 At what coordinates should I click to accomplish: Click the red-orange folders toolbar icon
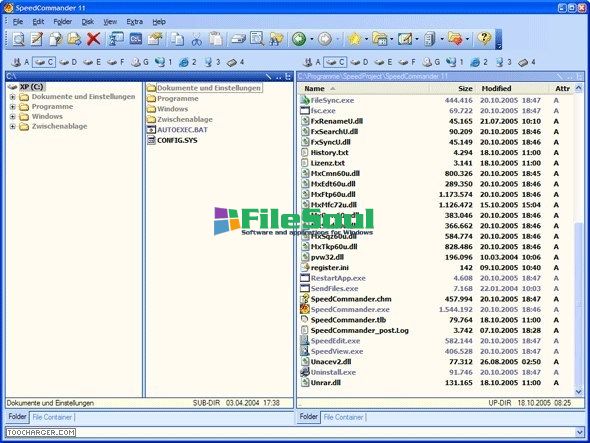click(x=455, y=39)
